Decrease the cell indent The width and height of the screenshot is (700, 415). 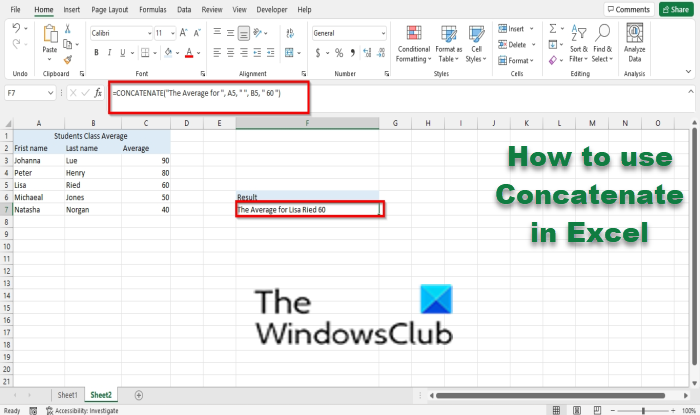point(257,53)
